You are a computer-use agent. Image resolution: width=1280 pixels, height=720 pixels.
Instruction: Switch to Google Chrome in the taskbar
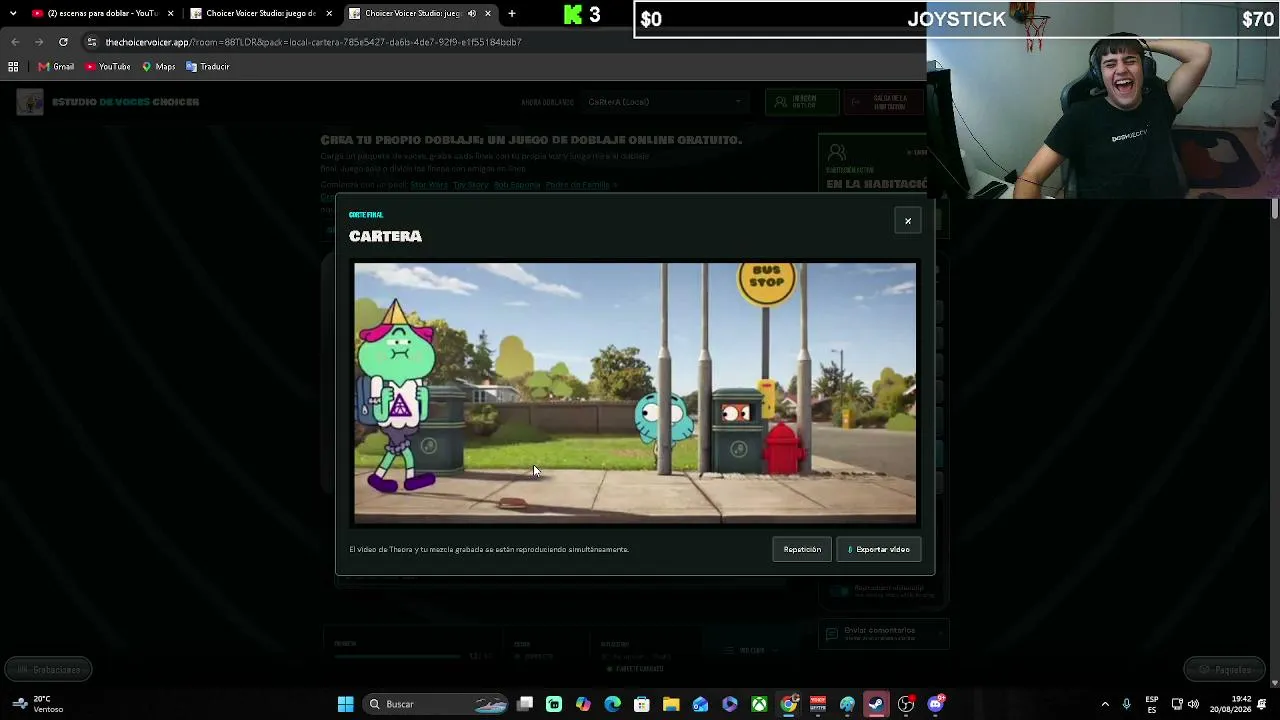789,704
